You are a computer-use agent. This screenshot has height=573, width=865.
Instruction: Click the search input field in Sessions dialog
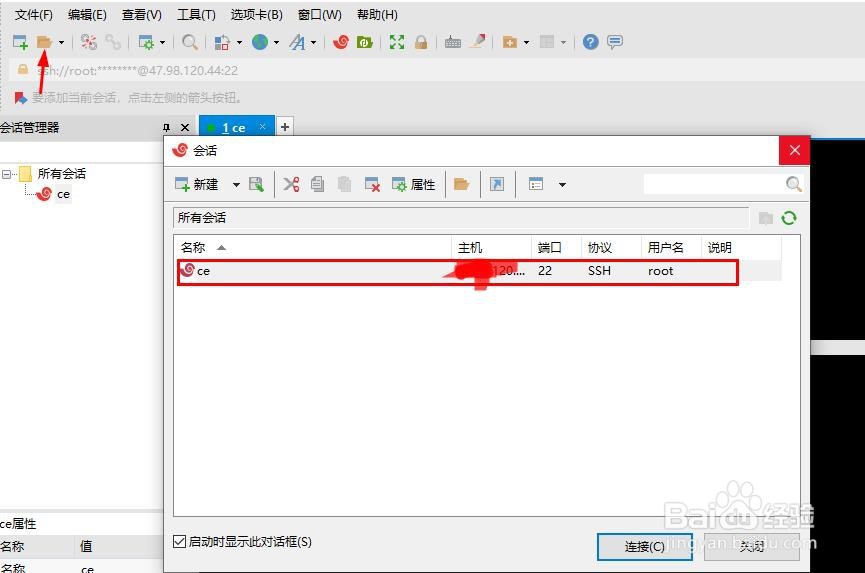pyautogui.click(x=714, y=184)
